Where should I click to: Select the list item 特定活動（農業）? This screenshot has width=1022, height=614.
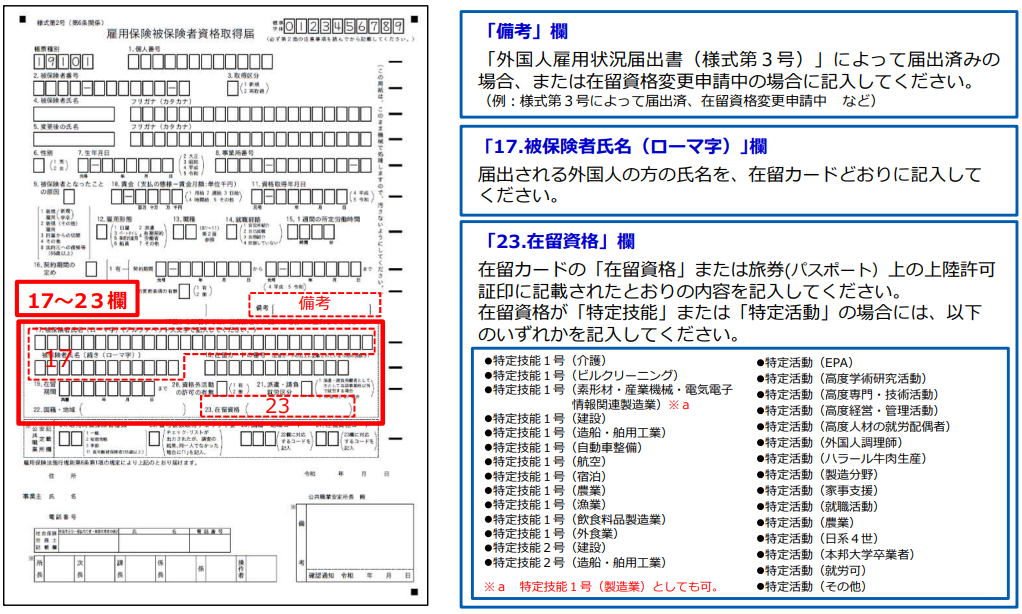tap(805, 523)
